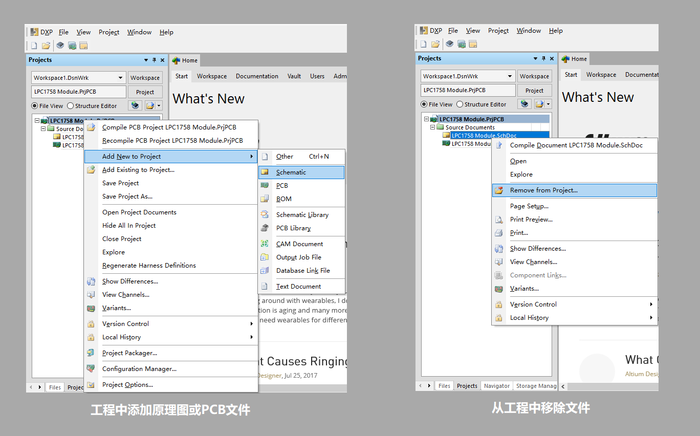Expand Version Control submenu in left menu
The image size is (700, 436).
pyautogui.click(x=171, y=324)
